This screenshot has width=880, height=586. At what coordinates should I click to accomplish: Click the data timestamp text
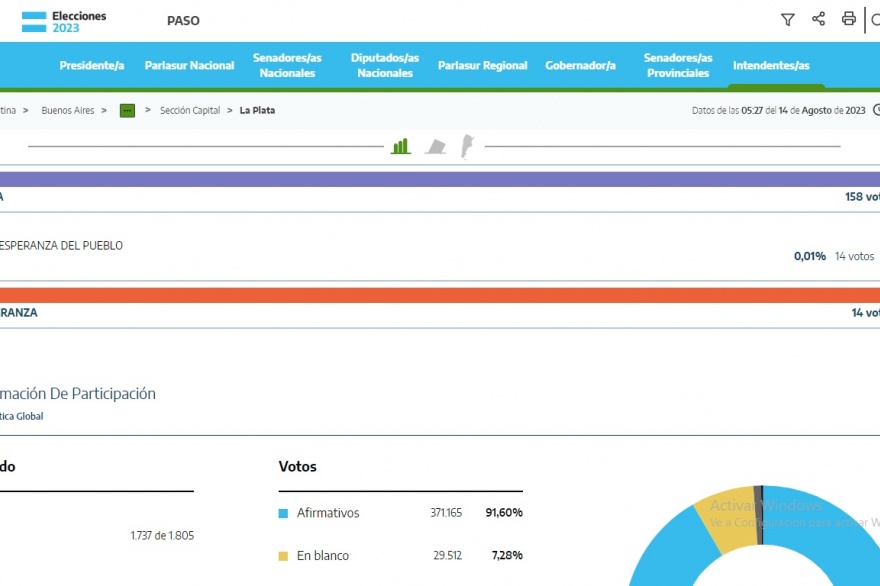pos(778,111)
